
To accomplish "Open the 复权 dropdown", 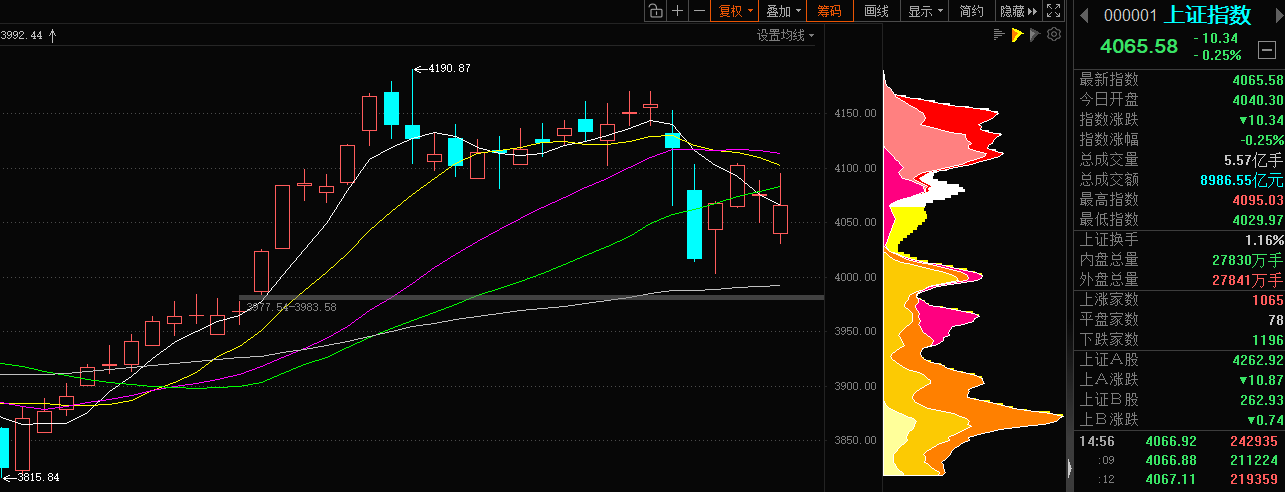I will pos(735,11).
